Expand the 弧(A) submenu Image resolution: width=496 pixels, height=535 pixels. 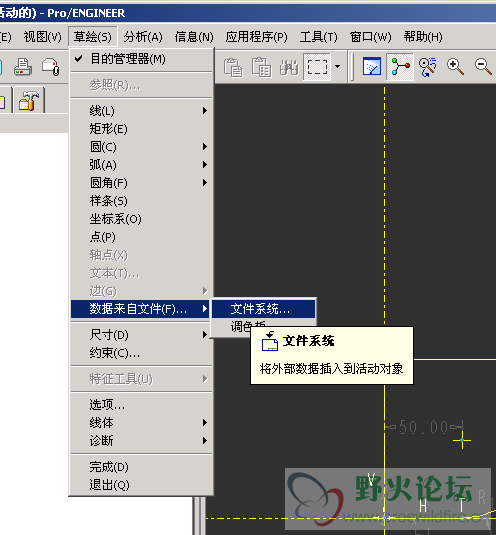coord(142,165)
